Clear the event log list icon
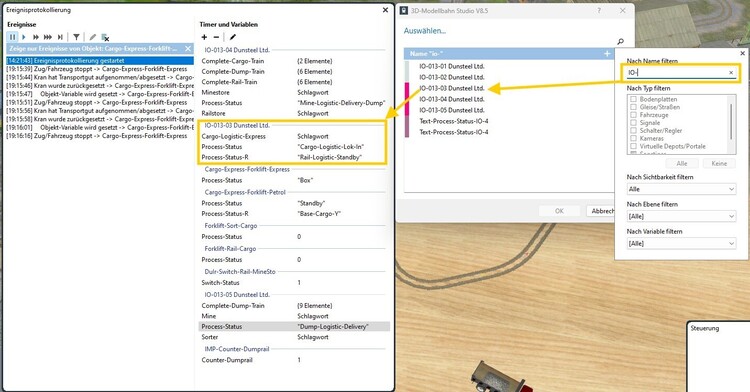 (105, 37)
